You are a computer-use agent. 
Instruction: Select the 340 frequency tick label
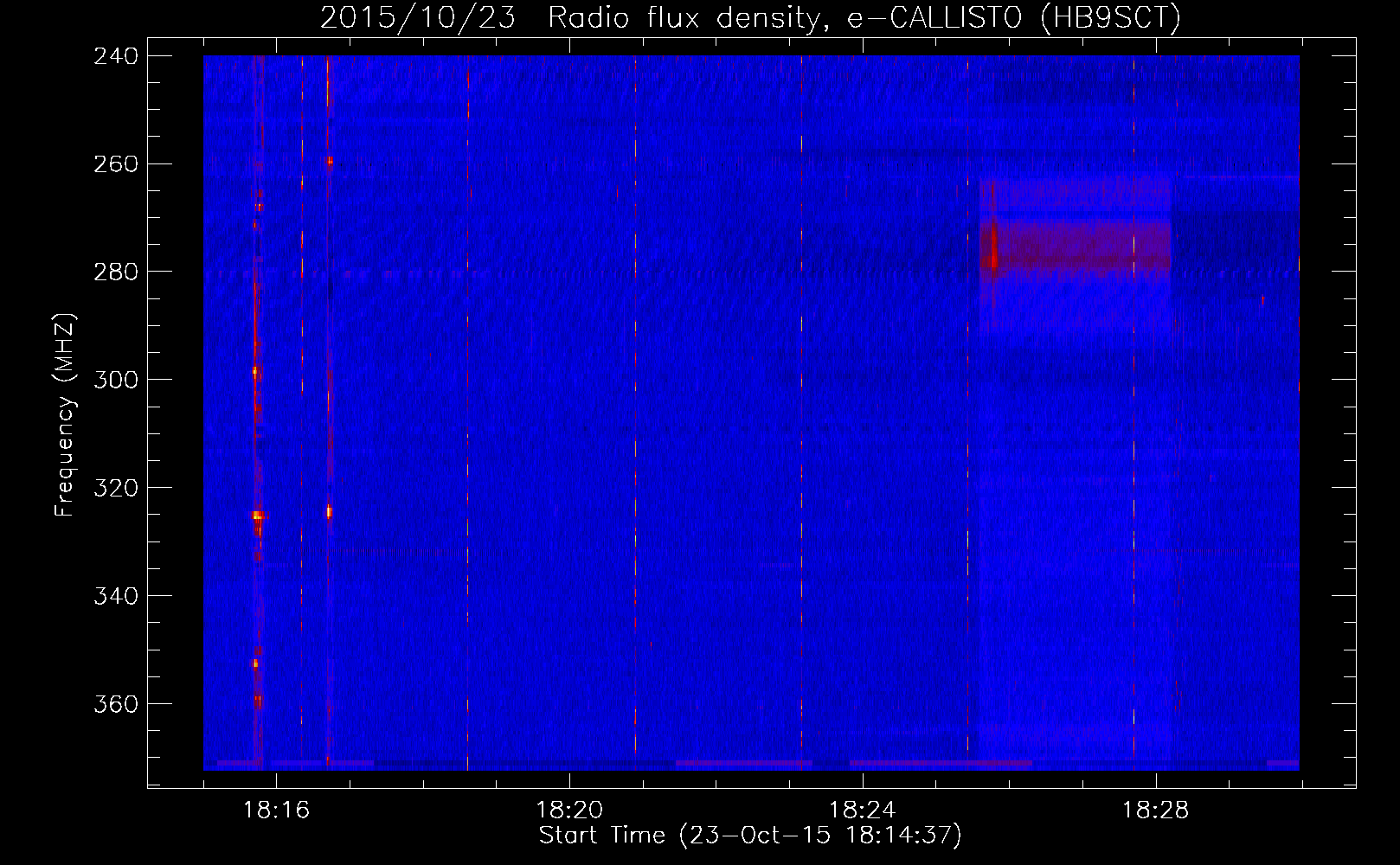point(115,597)
